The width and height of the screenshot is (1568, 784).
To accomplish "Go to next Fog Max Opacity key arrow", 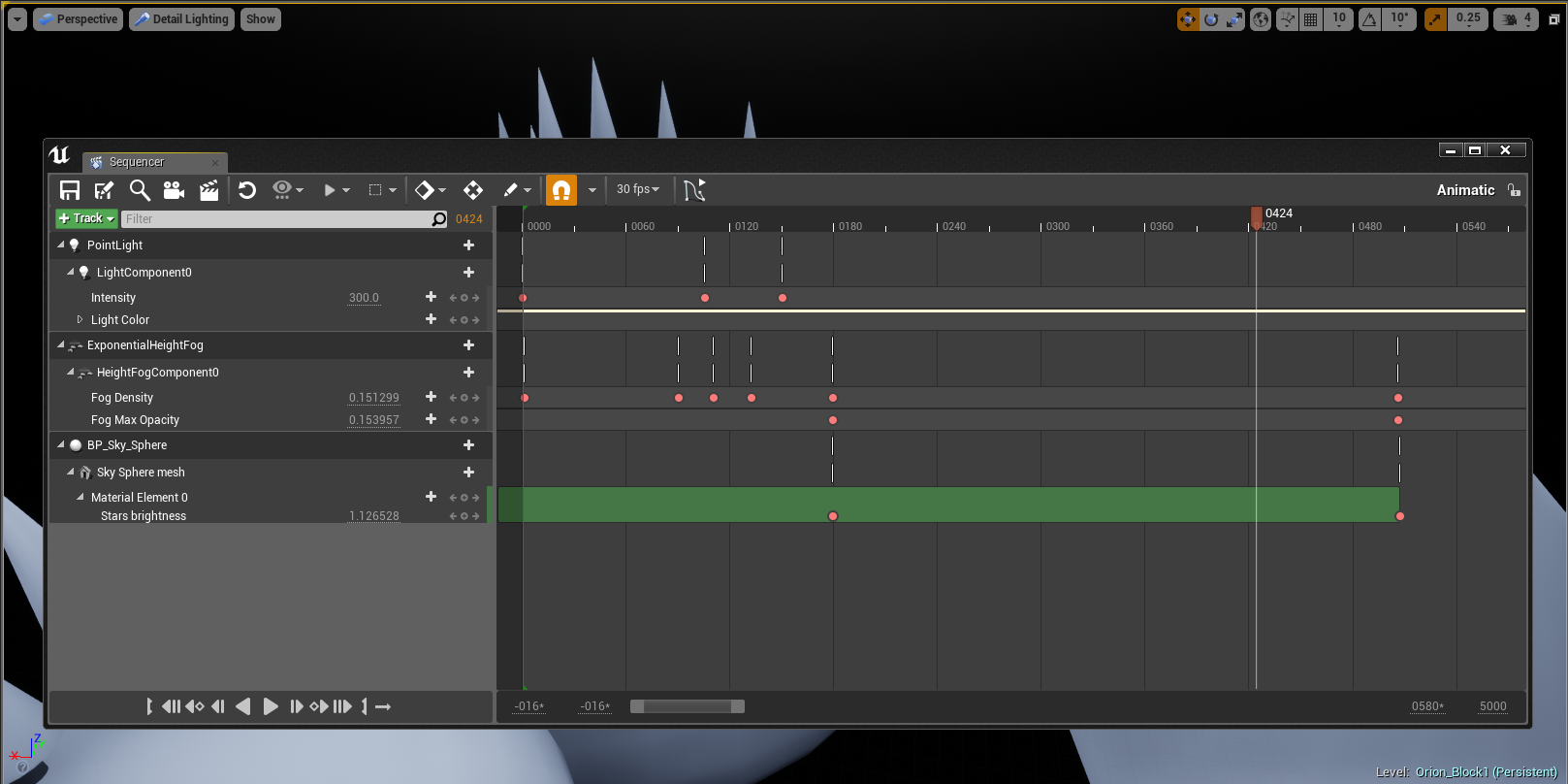I will click(x=476, y=420).
